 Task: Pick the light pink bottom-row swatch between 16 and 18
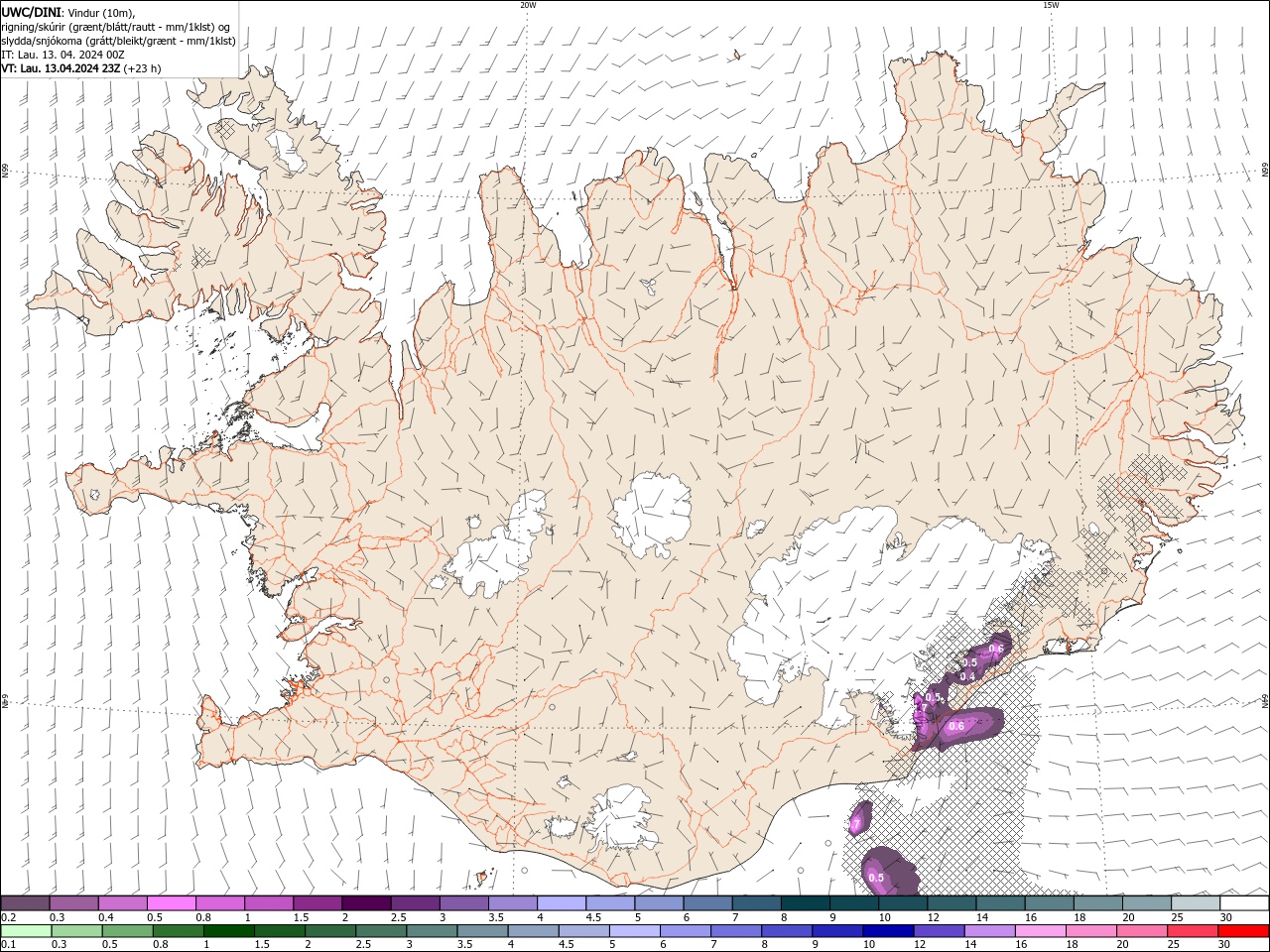click(1040, 931)
